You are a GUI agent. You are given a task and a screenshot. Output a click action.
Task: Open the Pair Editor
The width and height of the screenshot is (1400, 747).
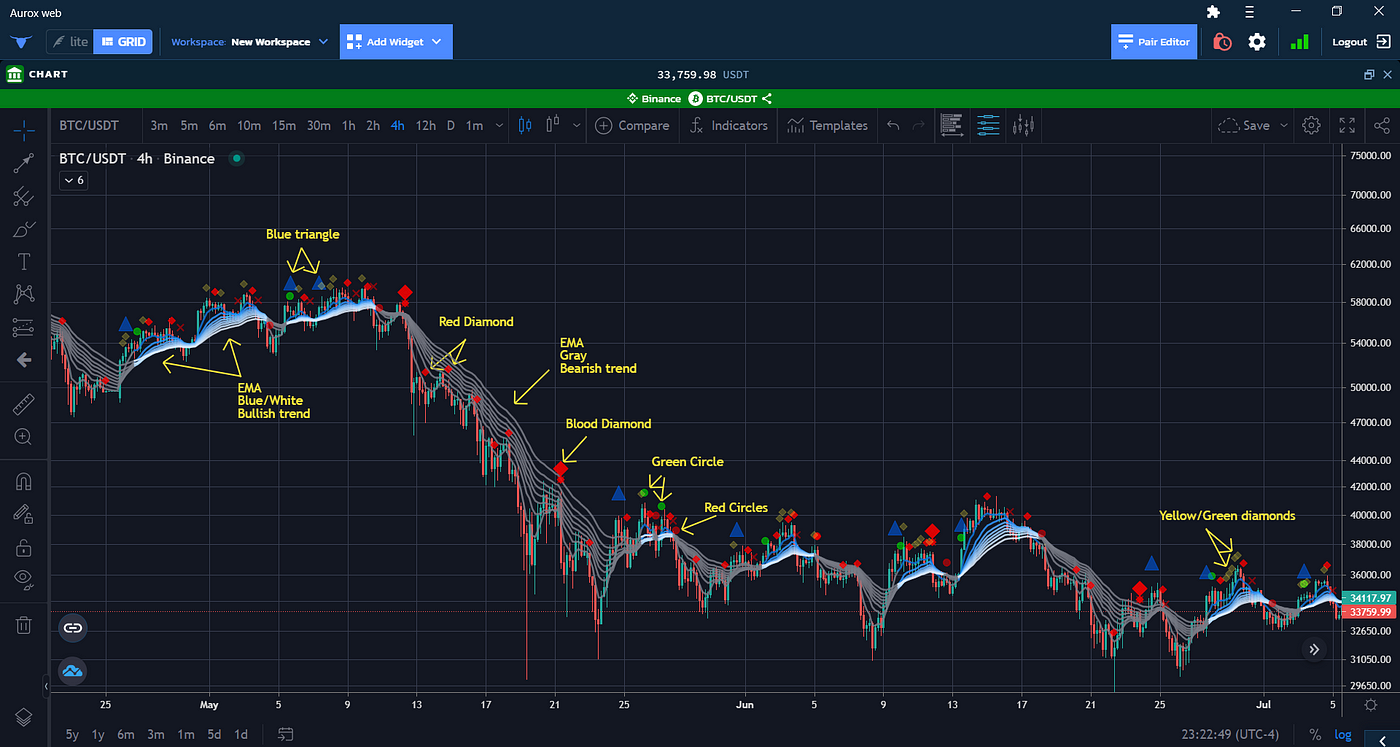tap(1154, 42)
